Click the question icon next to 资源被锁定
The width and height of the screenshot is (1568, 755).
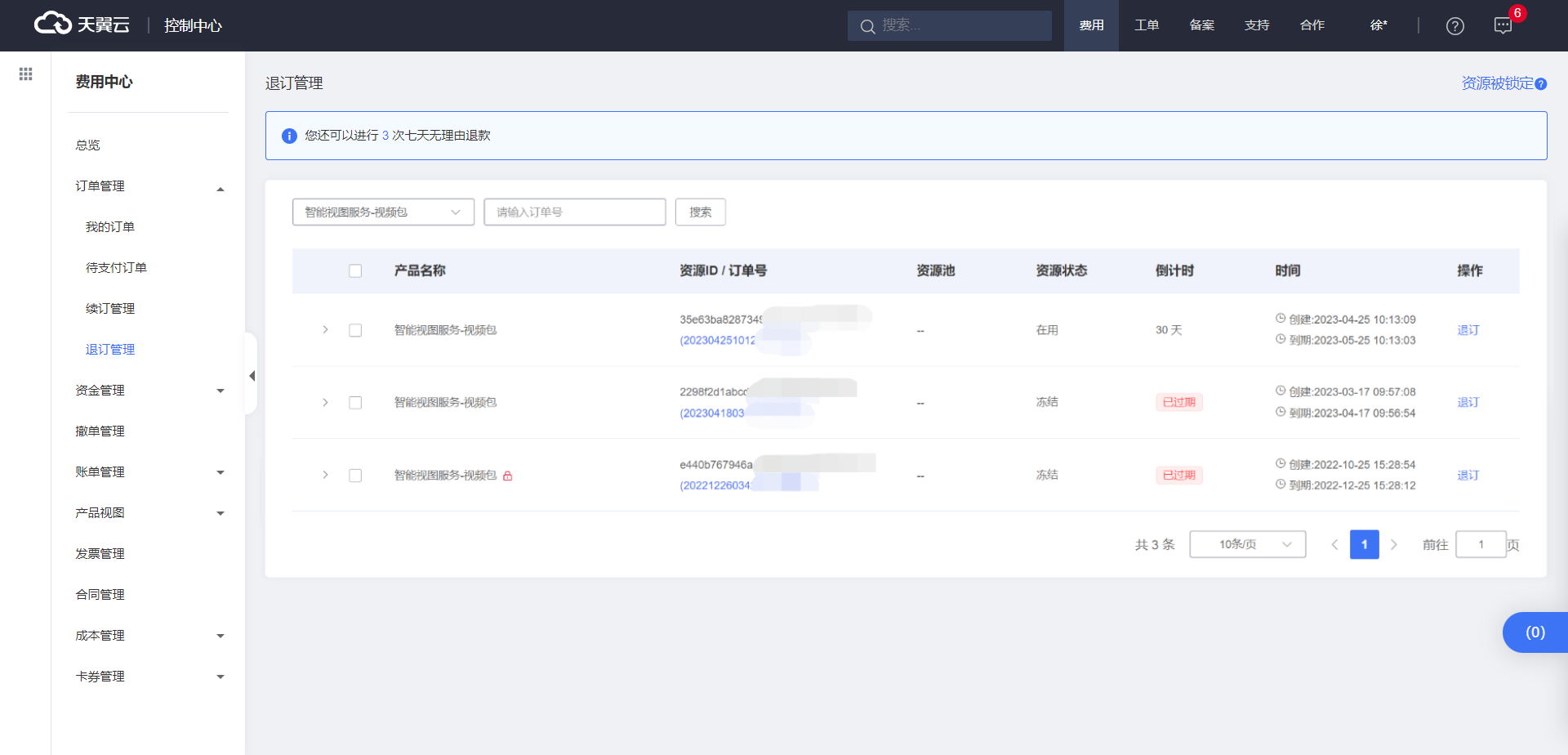pos(1541,84)
